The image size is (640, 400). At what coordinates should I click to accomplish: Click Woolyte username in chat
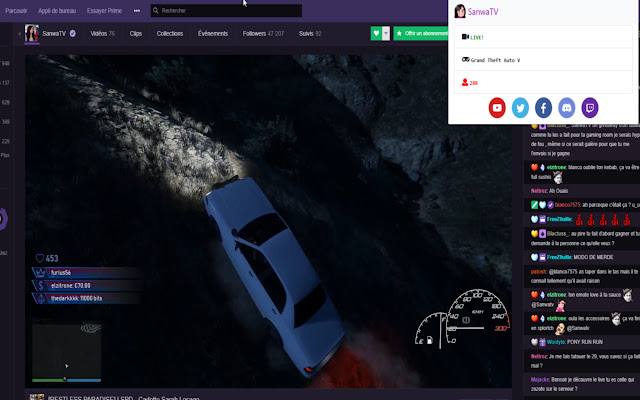(x=556, y=342)
